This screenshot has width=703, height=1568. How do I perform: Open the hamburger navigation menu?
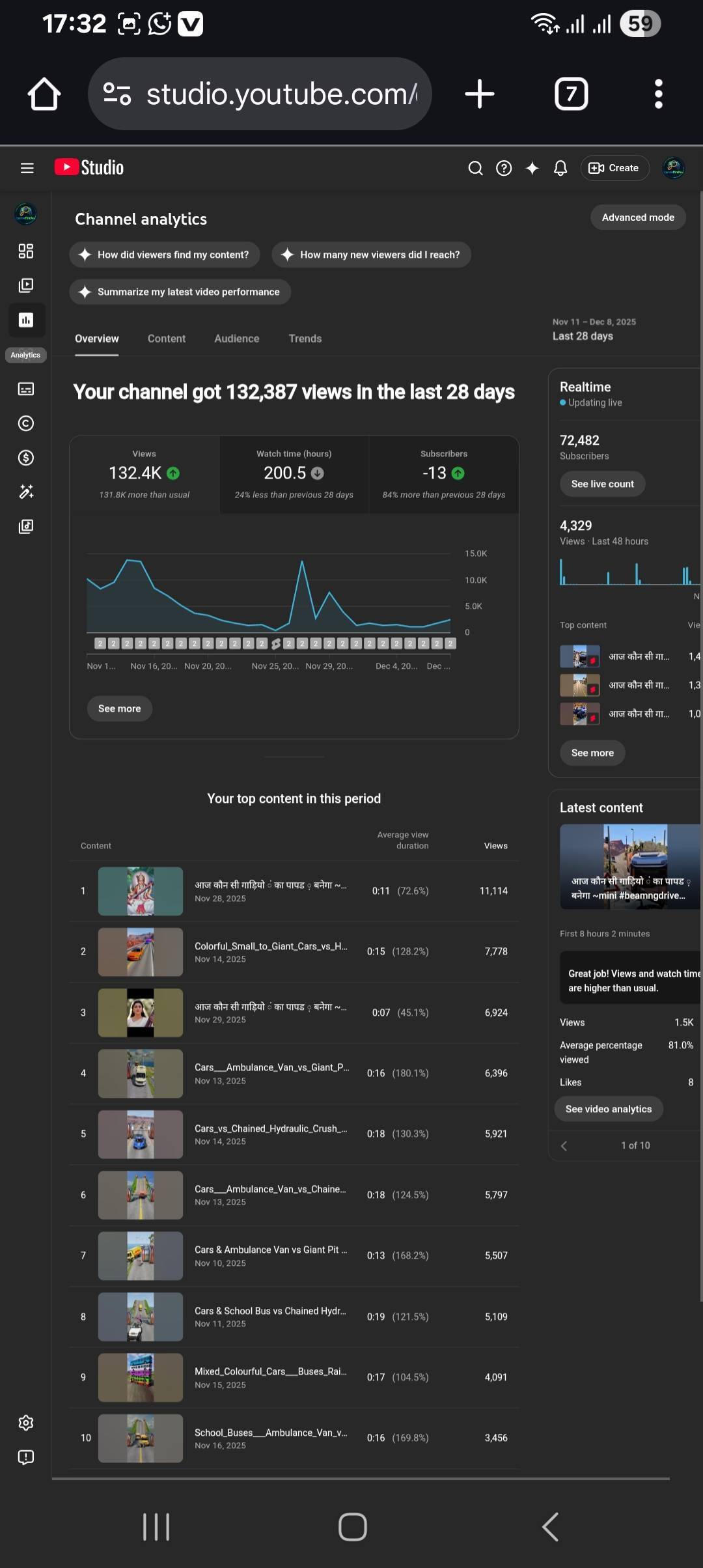[27, 168]
